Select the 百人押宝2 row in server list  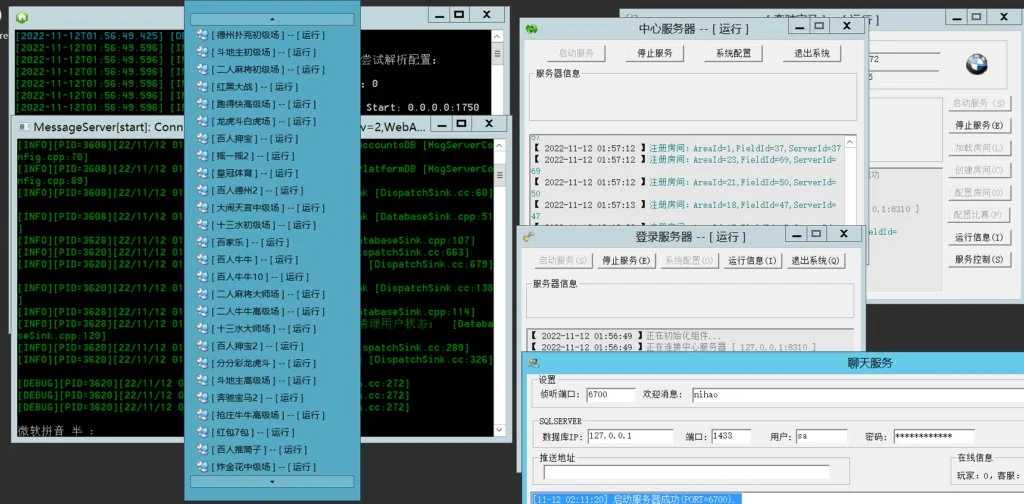point(272,346)
